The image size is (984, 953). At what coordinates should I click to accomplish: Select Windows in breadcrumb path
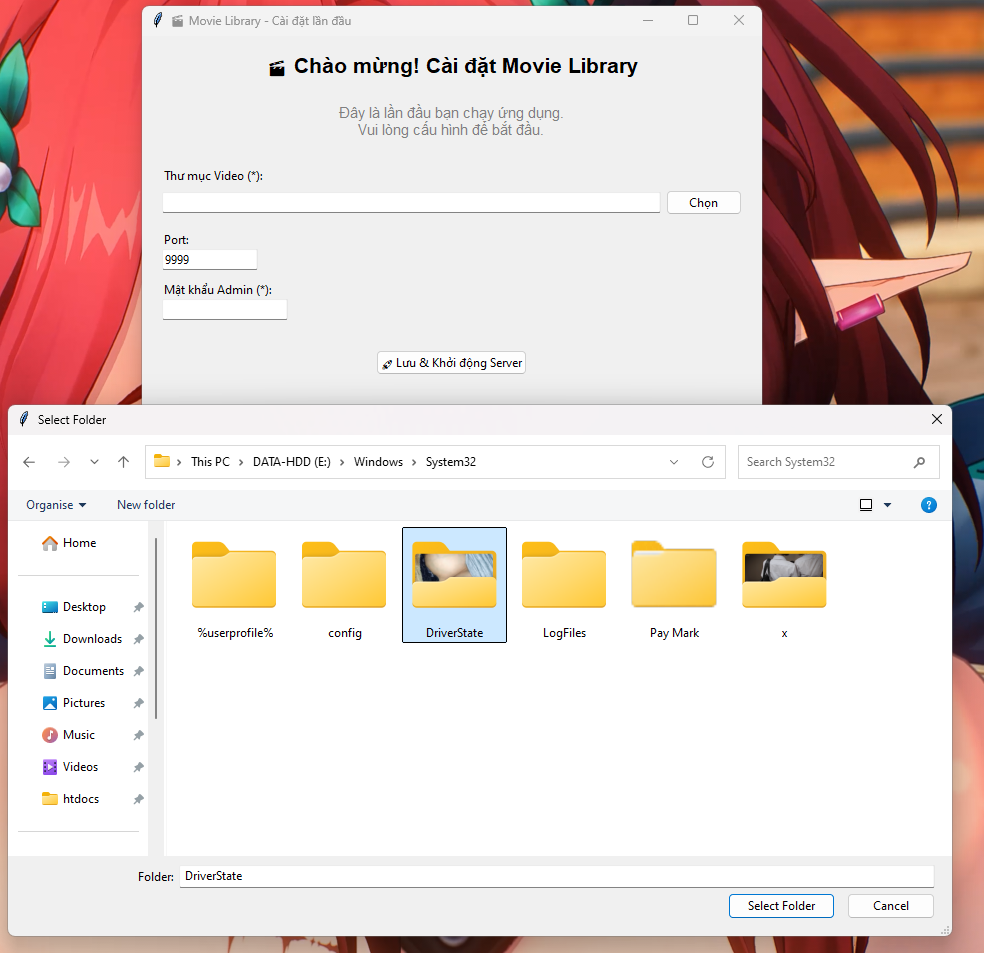click(378, 462)
